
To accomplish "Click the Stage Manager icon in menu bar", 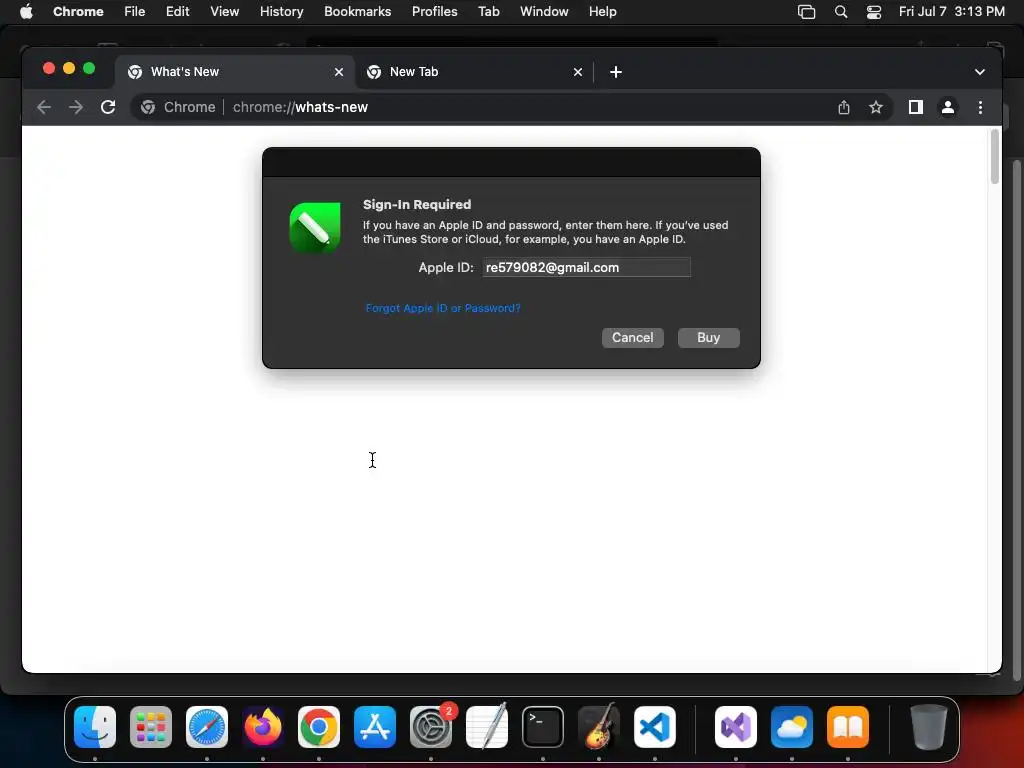I will point(807,12).
